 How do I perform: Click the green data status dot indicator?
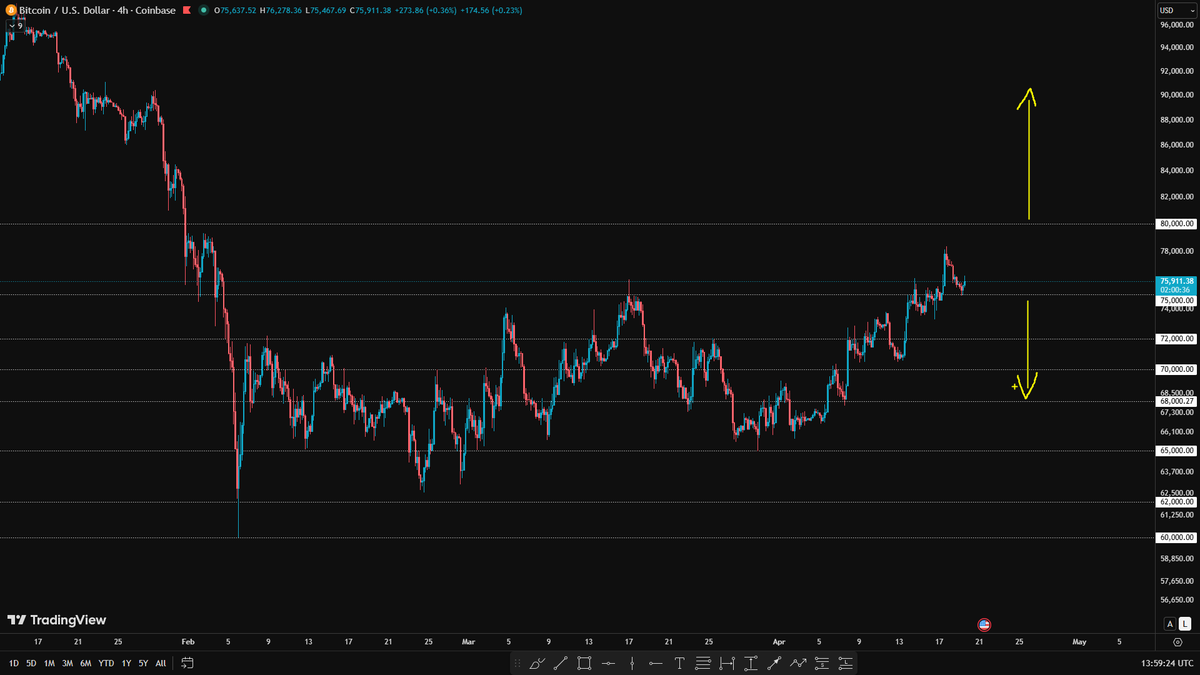pos(204,11)
